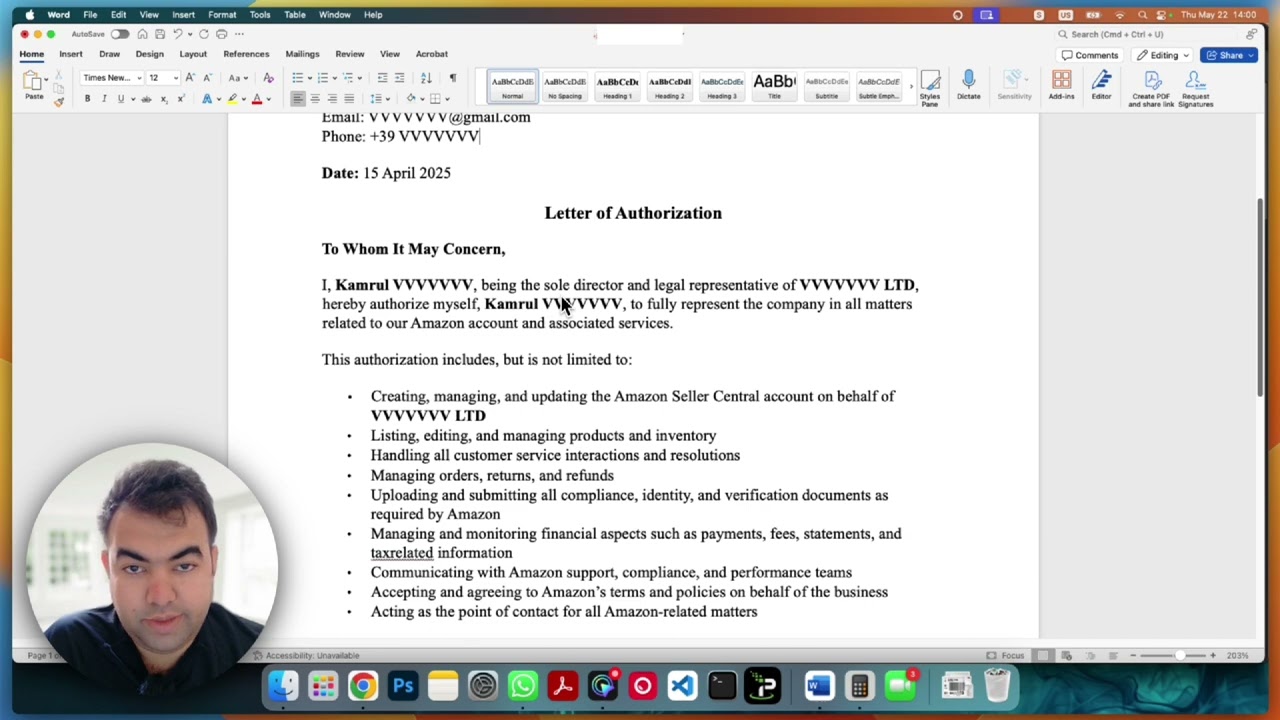Switch to the Insert ribbon tab
1280x720 pixels.
71,54
